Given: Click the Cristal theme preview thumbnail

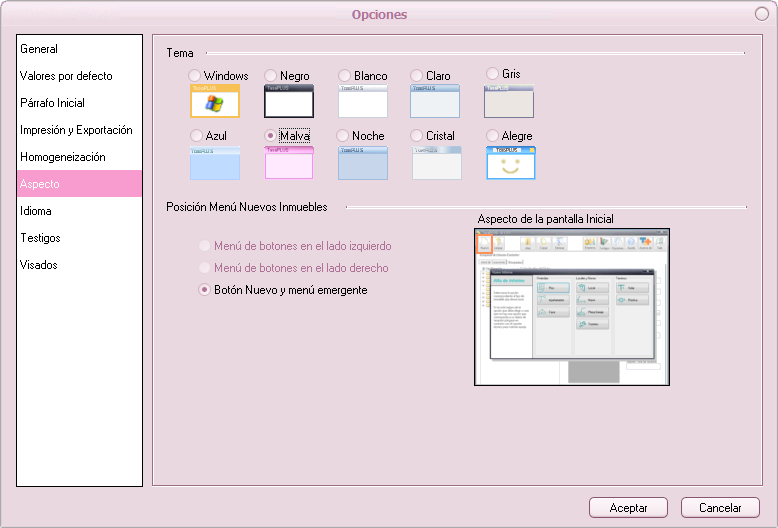Looking at the screenshot, I should (436, 162).
